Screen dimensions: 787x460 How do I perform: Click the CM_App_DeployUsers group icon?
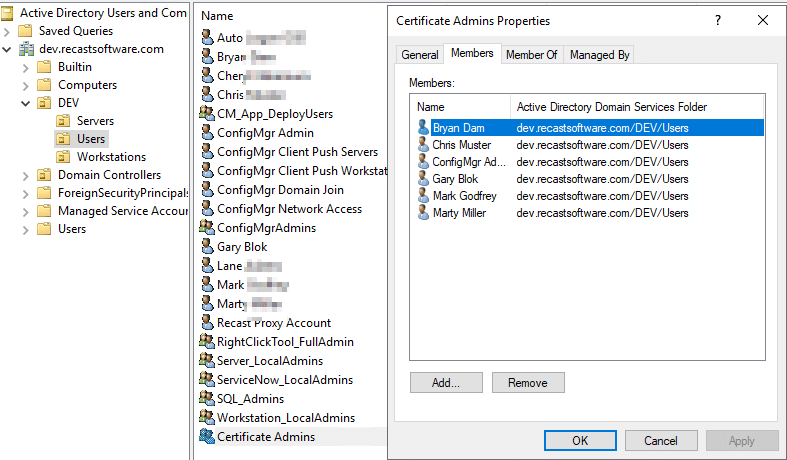click(207, 114)
